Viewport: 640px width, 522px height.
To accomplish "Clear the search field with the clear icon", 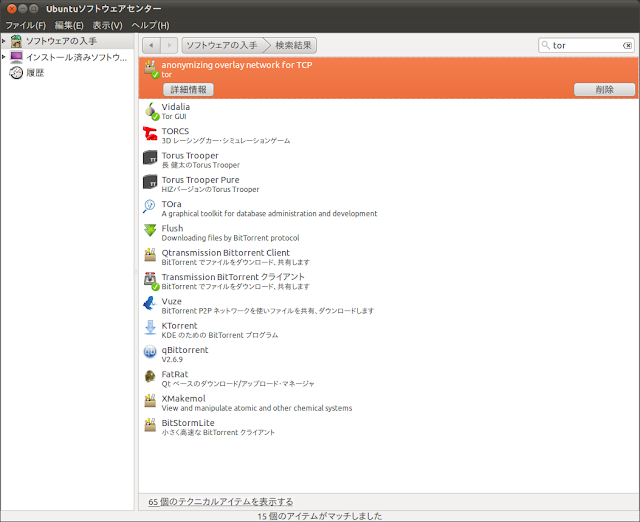I will click(627, 45).
